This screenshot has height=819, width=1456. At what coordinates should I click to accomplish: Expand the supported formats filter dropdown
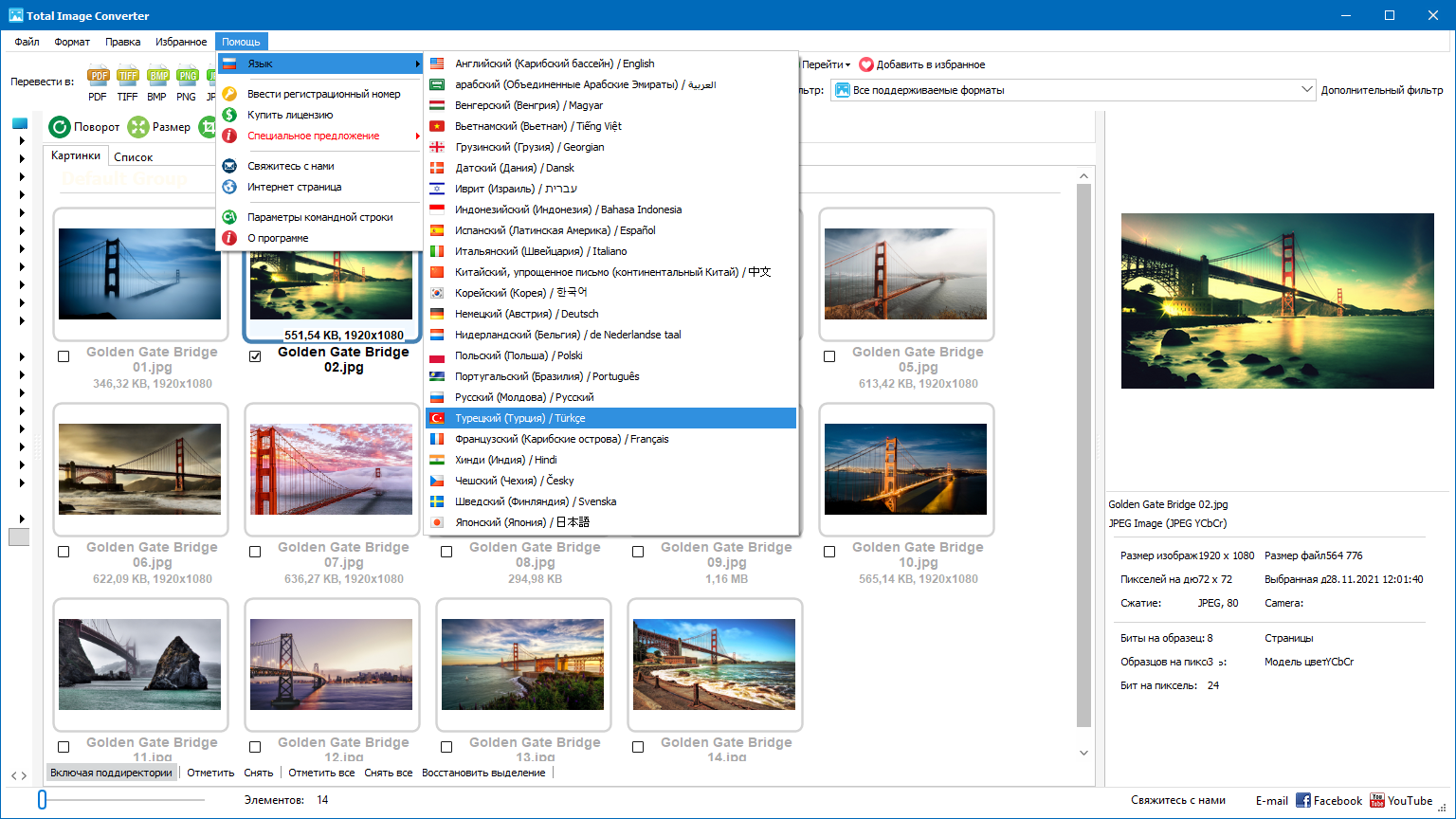point(1305,90)
